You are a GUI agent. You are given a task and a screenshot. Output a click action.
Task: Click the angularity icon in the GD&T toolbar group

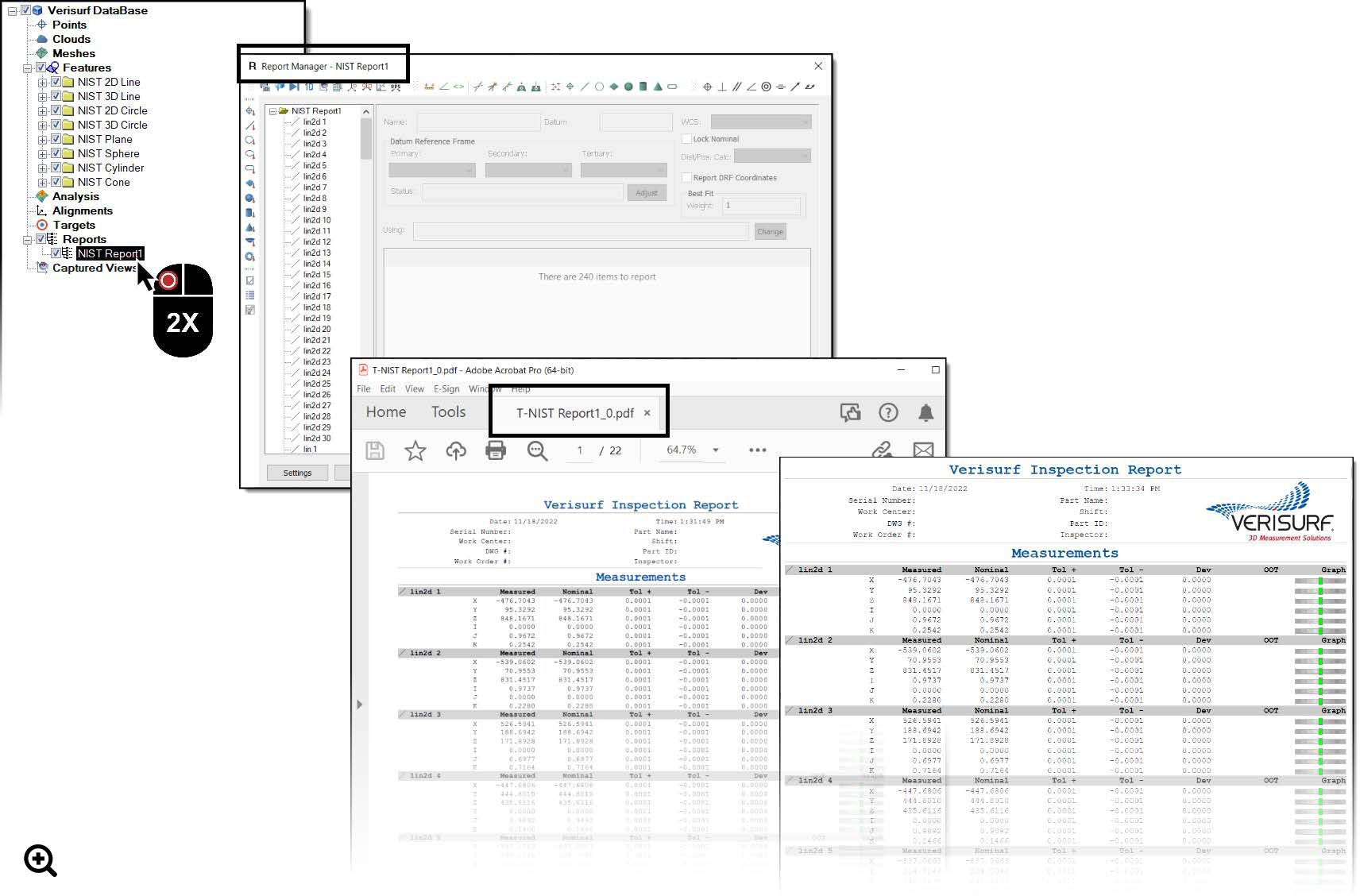(x=751, y=87)
